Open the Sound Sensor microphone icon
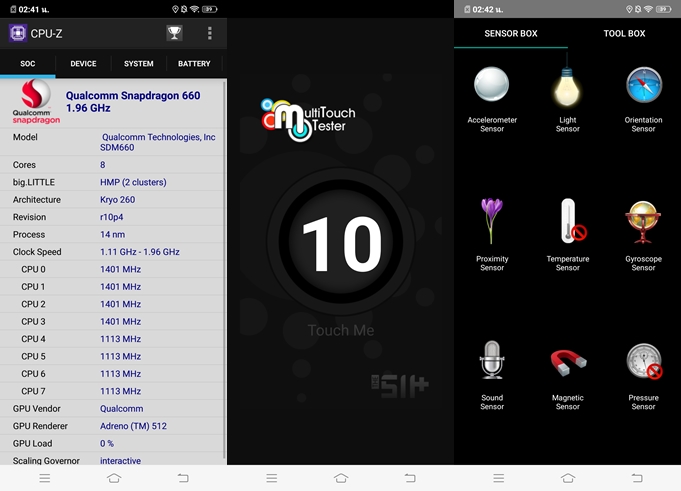Image resolution: width=681 pixels, height=491 pixels. (x=492, y=360)
